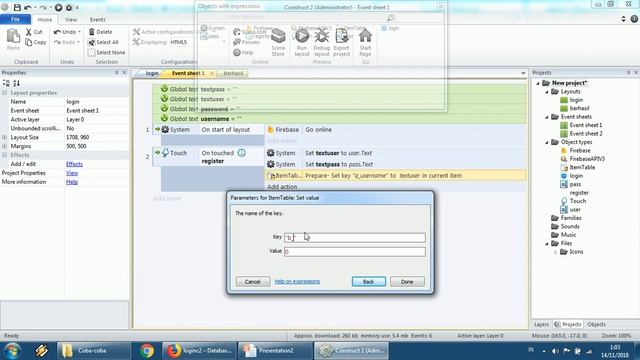The width and height of the screenshot is (640, 360).
Task: Collapse the Layout properties section
Action: point(4,93)
